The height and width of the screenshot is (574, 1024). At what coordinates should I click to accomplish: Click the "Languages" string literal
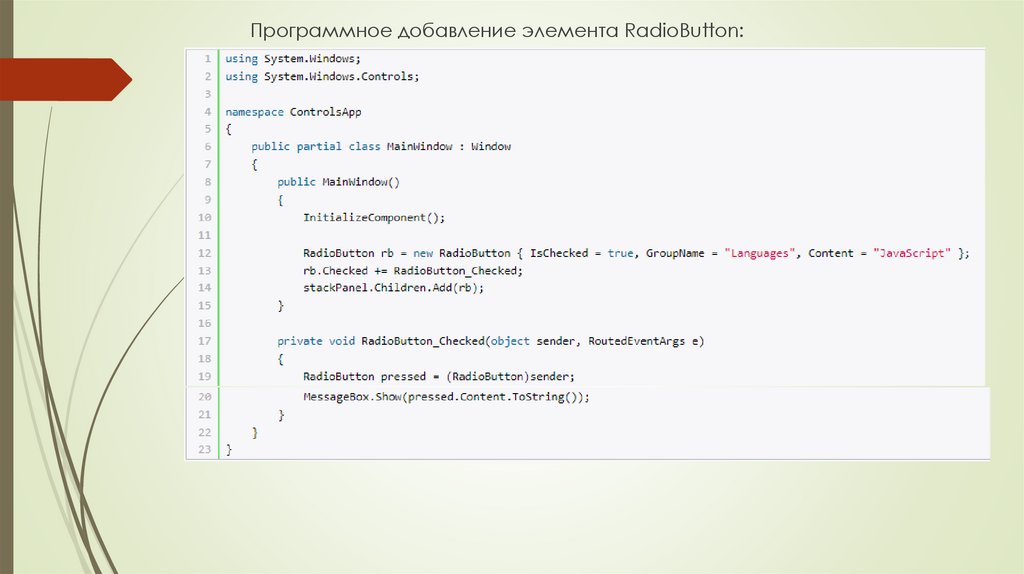tap(760, 253)
